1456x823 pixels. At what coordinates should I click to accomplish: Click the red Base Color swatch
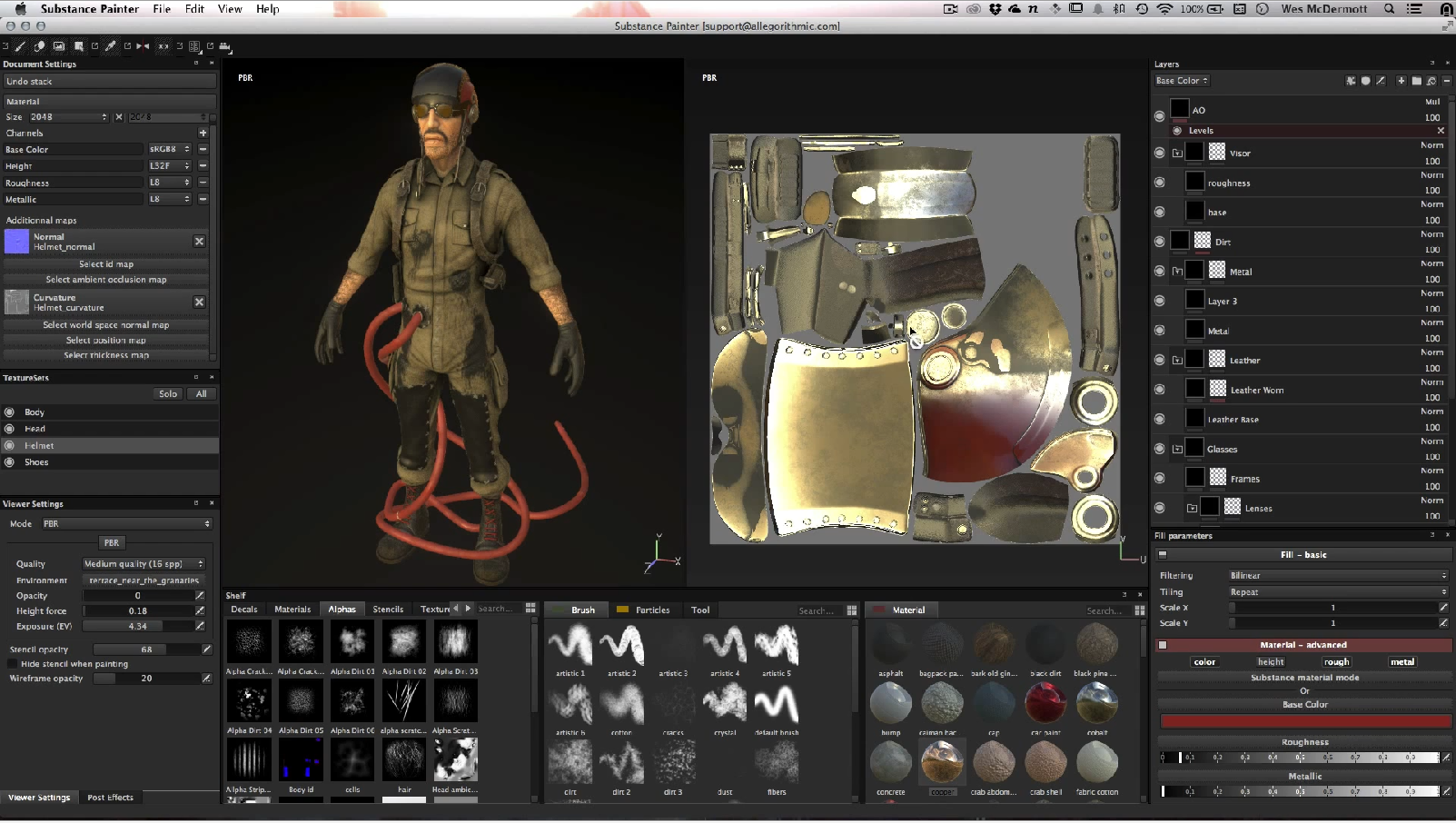1304,721
